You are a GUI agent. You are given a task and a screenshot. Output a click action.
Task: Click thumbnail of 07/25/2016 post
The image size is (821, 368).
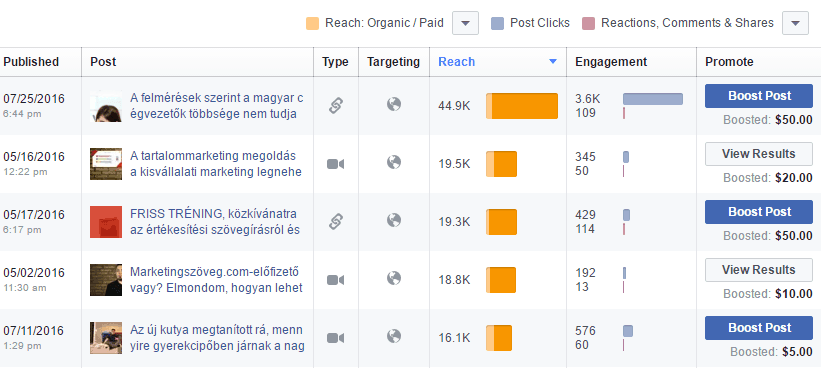click(106, 106)
